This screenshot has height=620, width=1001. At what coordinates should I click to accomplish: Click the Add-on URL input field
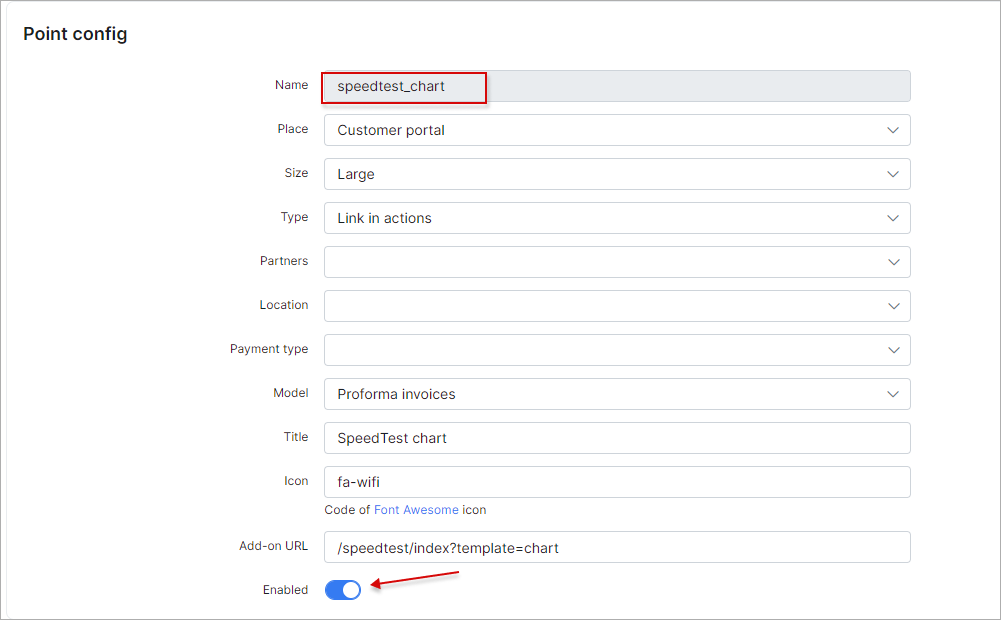point(617,548)
